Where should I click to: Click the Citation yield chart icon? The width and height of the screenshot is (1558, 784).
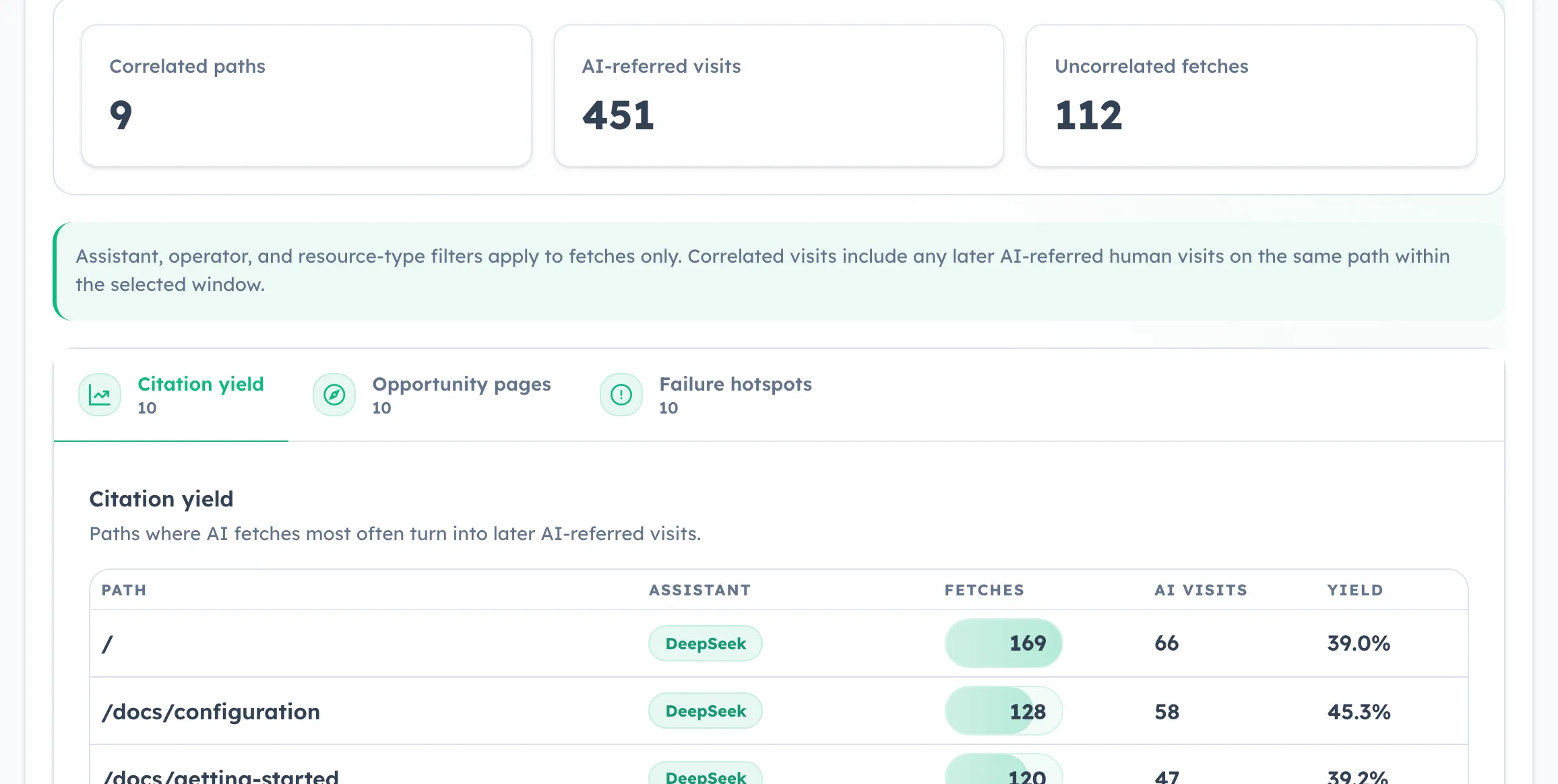pos(100,395)
